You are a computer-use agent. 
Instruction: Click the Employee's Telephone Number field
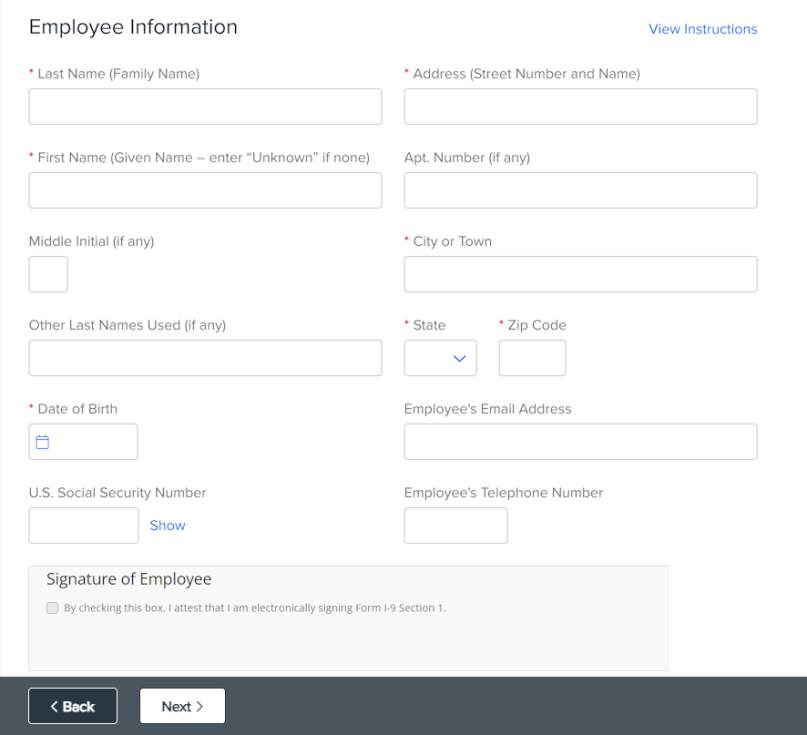(455, 525)
